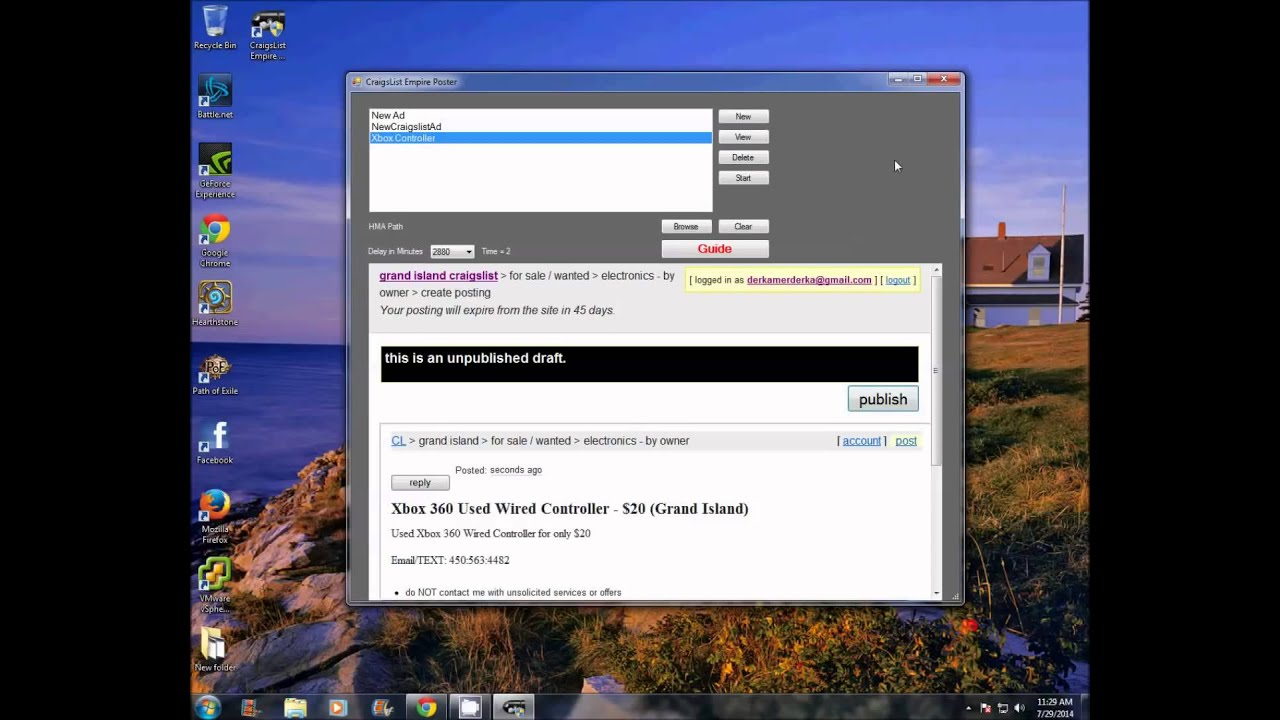Click the Clear button
The height and width of the screenshot is (720, 1280).
tap(743, 226)
